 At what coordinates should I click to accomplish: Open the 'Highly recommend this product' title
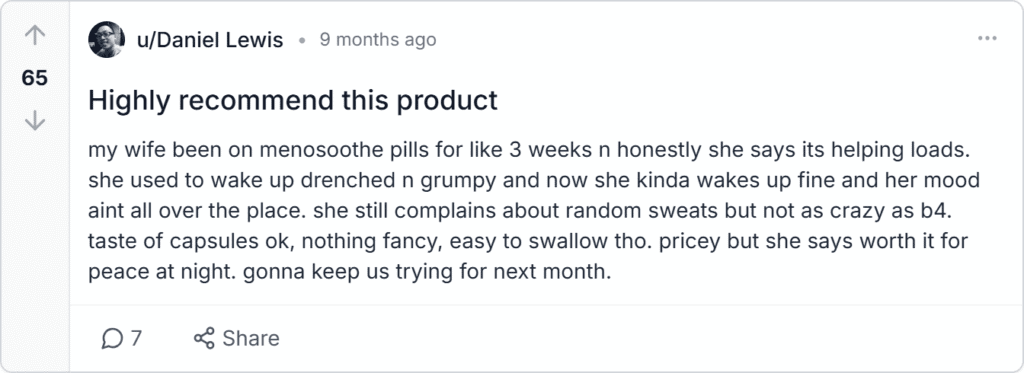(x=293, y=101)
